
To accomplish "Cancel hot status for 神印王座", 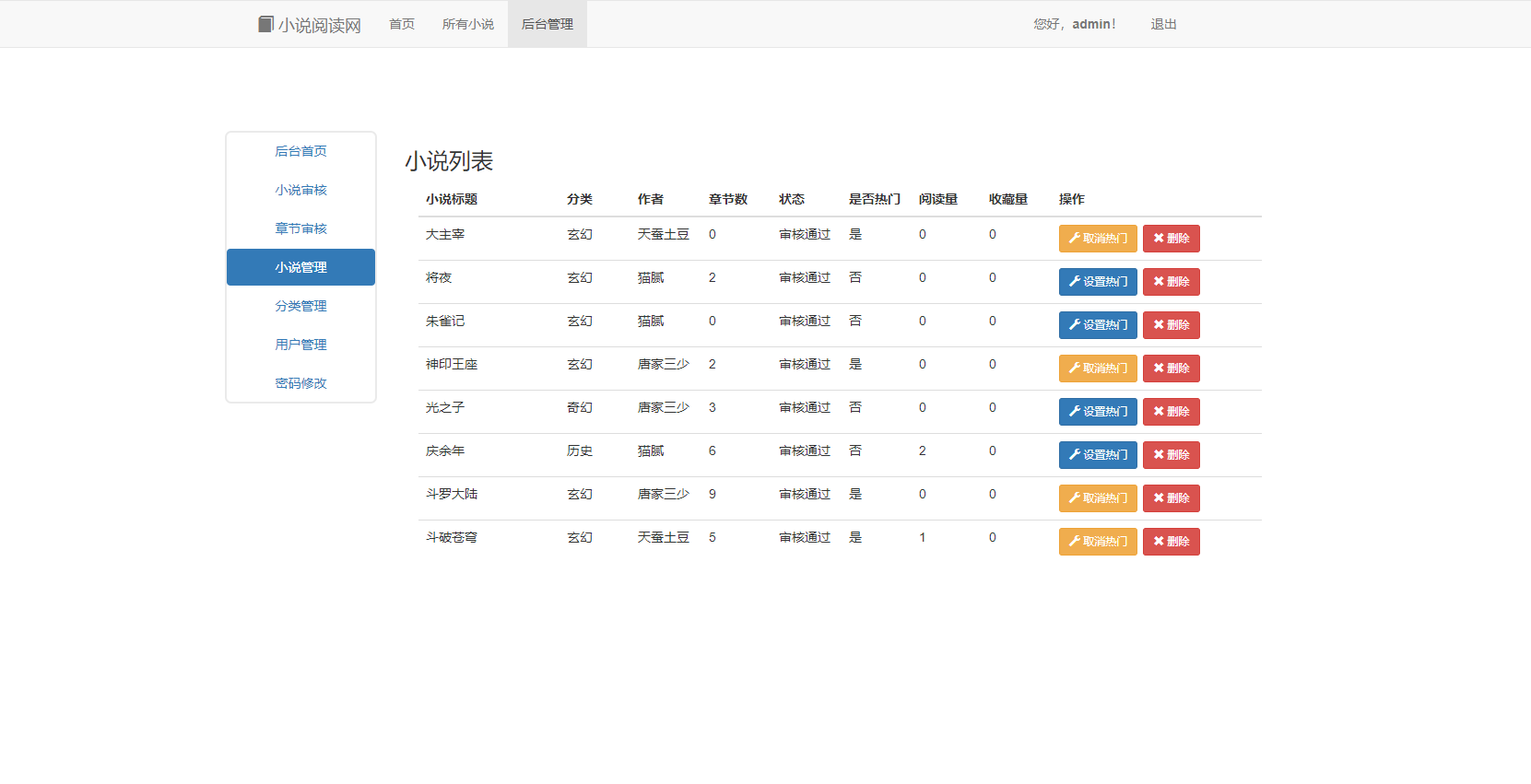I will [x=1098, y=369].
